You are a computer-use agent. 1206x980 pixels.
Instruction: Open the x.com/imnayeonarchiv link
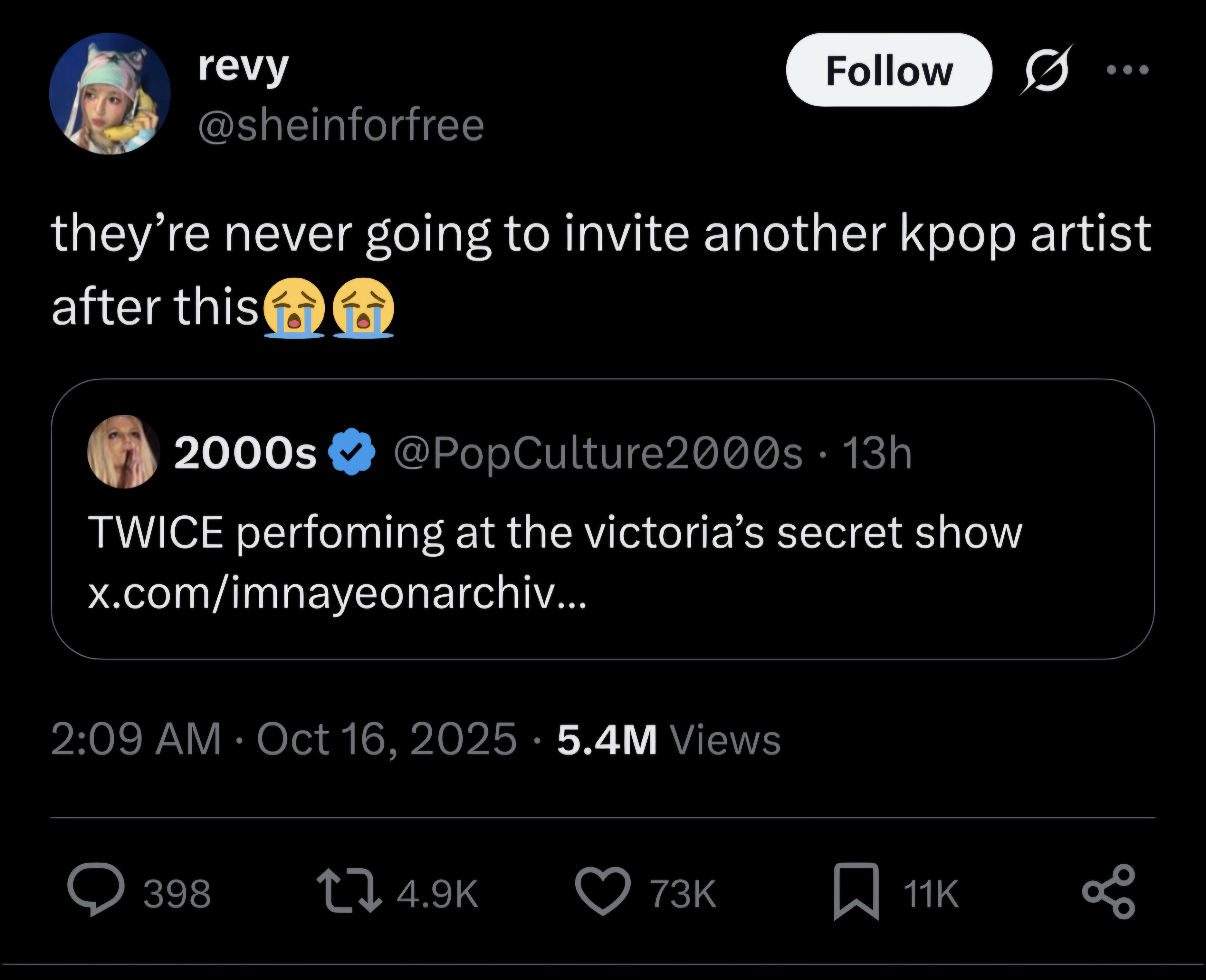pos(337,594)
